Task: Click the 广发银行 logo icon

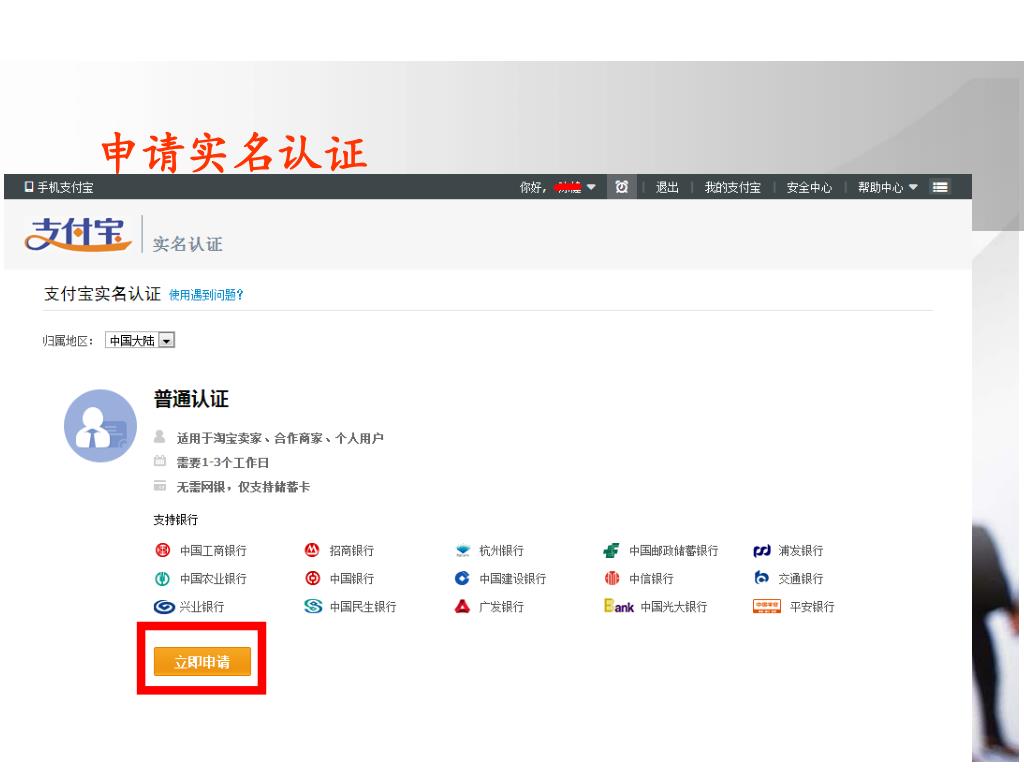Action: (x=462, y=606)
